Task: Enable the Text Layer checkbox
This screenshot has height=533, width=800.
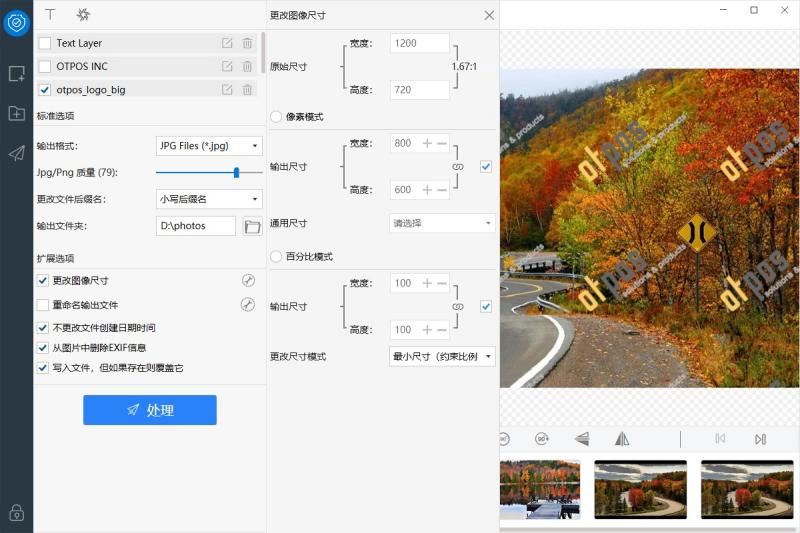Action: tap(44, 43)
